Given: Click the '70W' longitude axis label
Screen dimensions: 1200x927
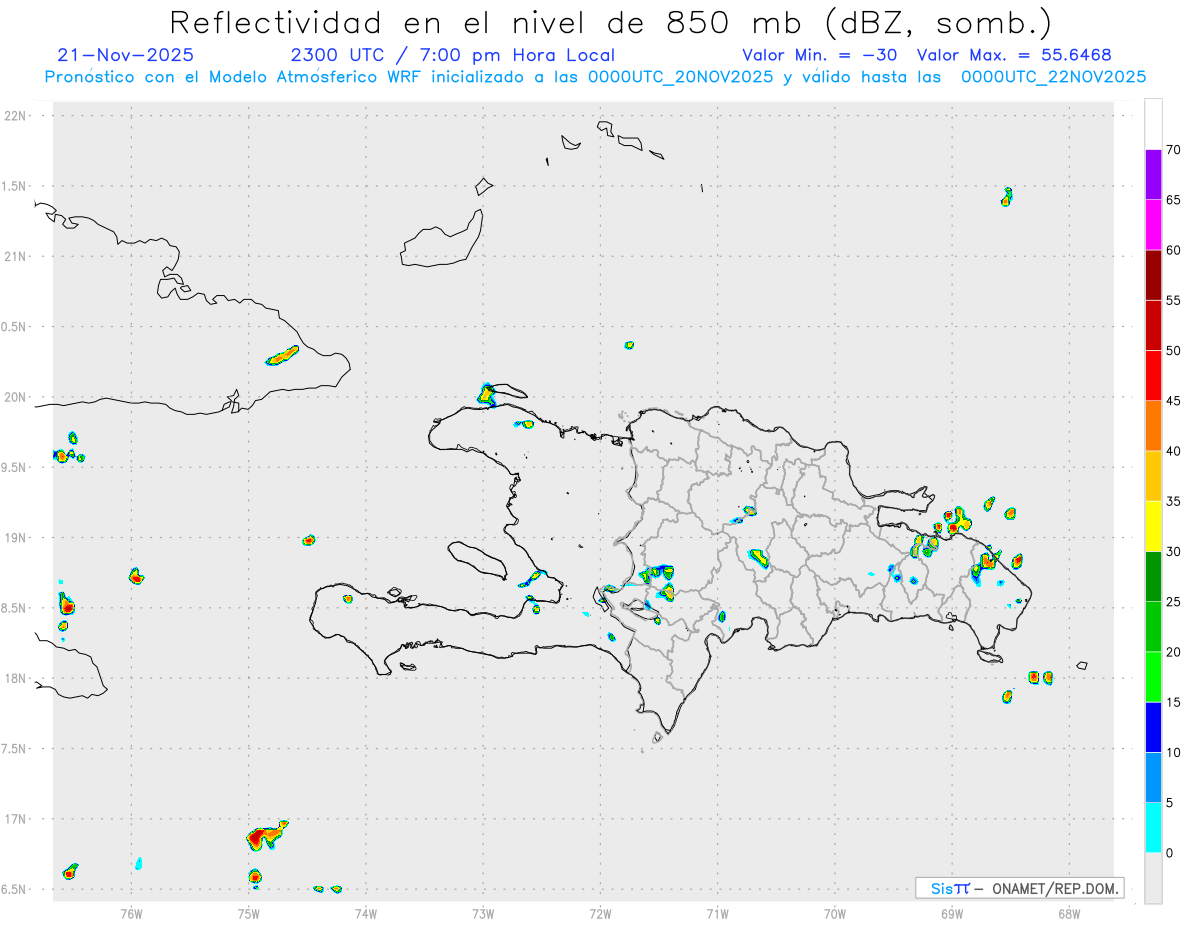Looking at the screenshot, I should (x=834, y=912).
